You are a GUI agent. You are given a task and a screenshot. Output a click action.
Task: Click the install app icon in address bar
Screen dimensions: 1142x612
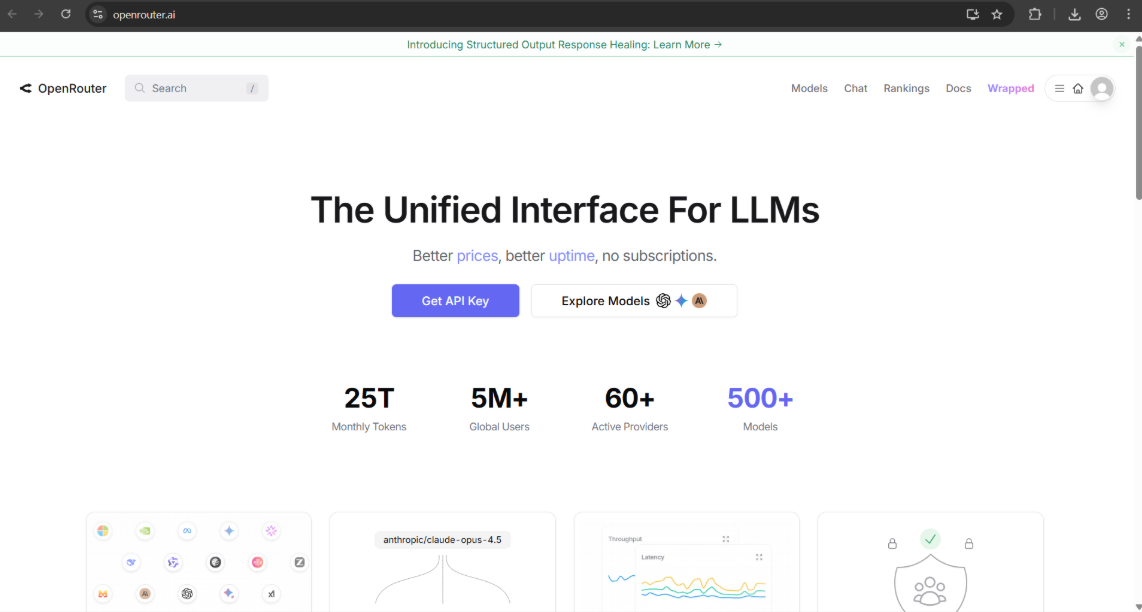pyautogui.click(x=972, y=14)
